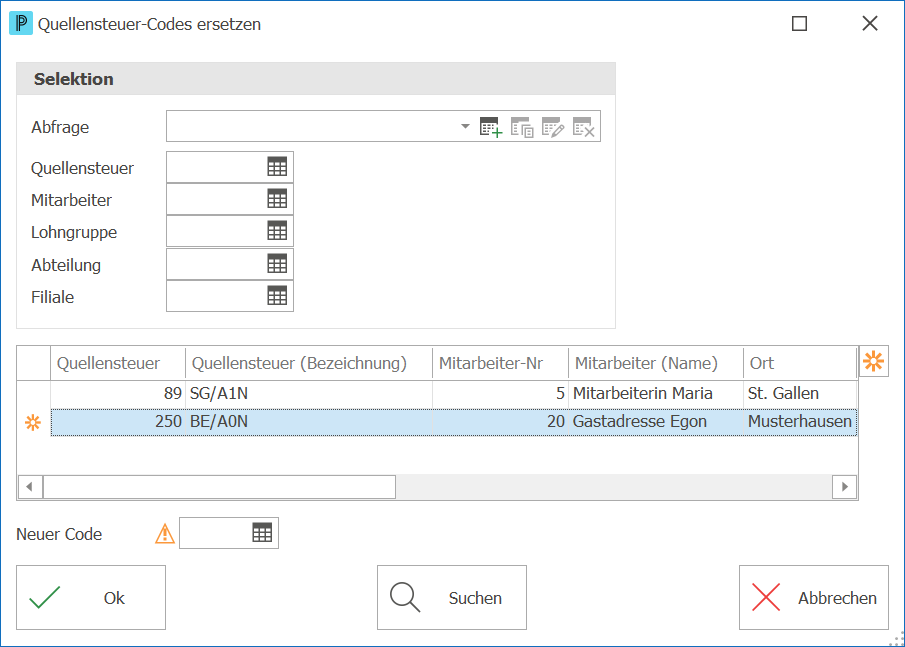
Task: Sort by Quellensteuer column header
Action: (x=118, y=363)
